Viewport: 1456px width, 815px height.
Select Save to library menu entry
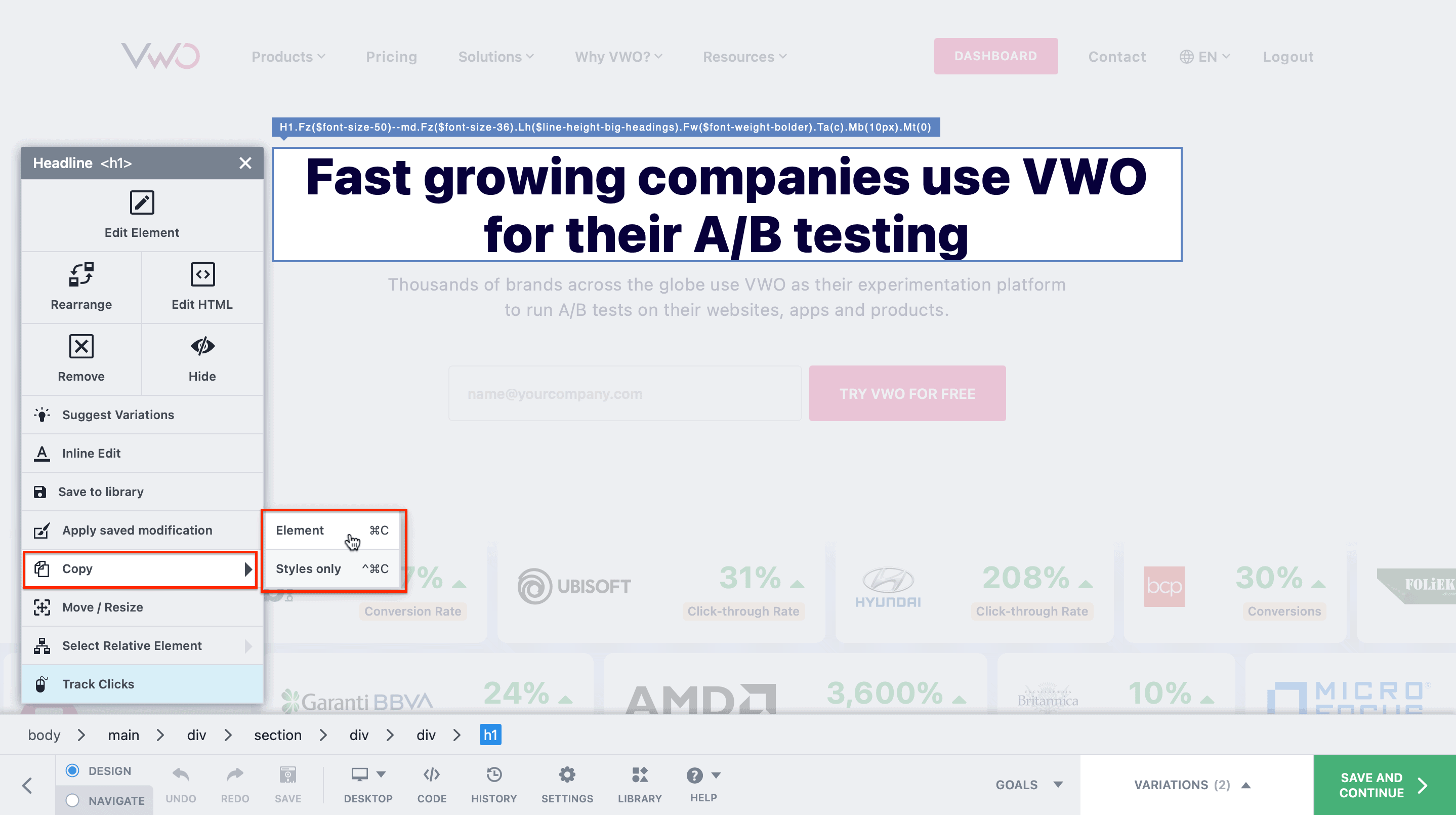coord(142,492)
